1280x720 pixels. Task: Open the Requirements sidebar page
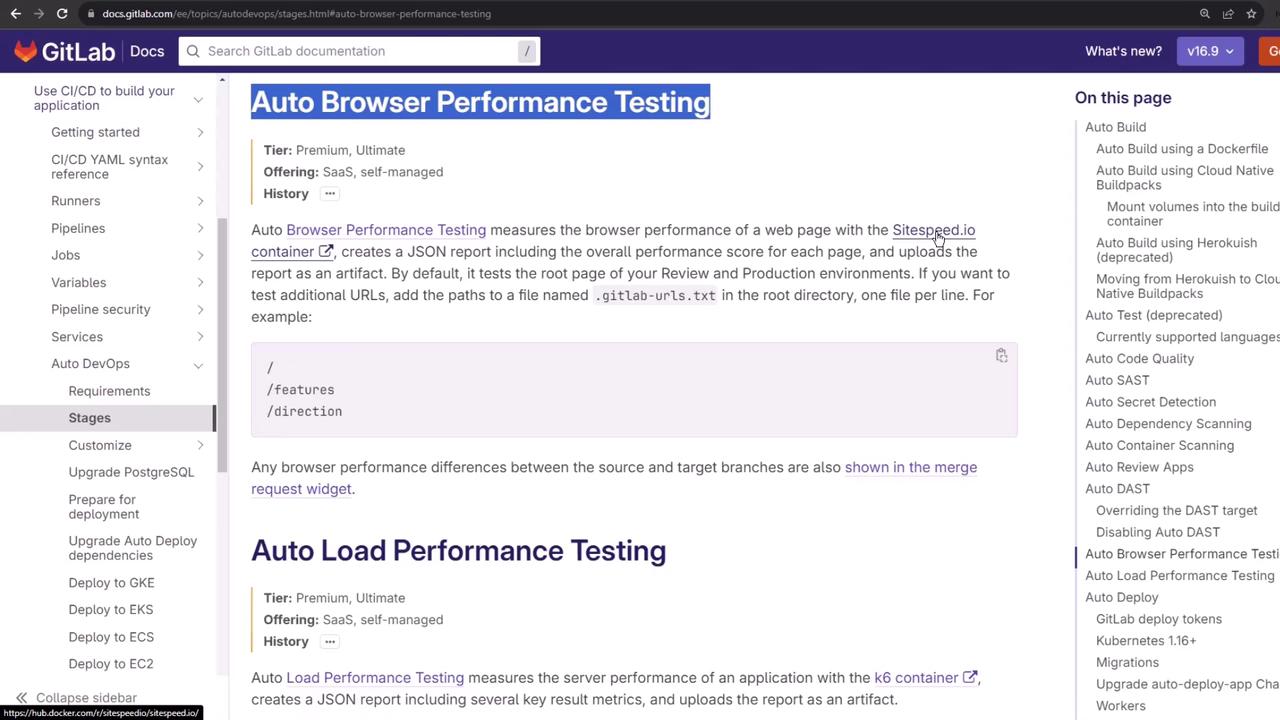(109, 391)
